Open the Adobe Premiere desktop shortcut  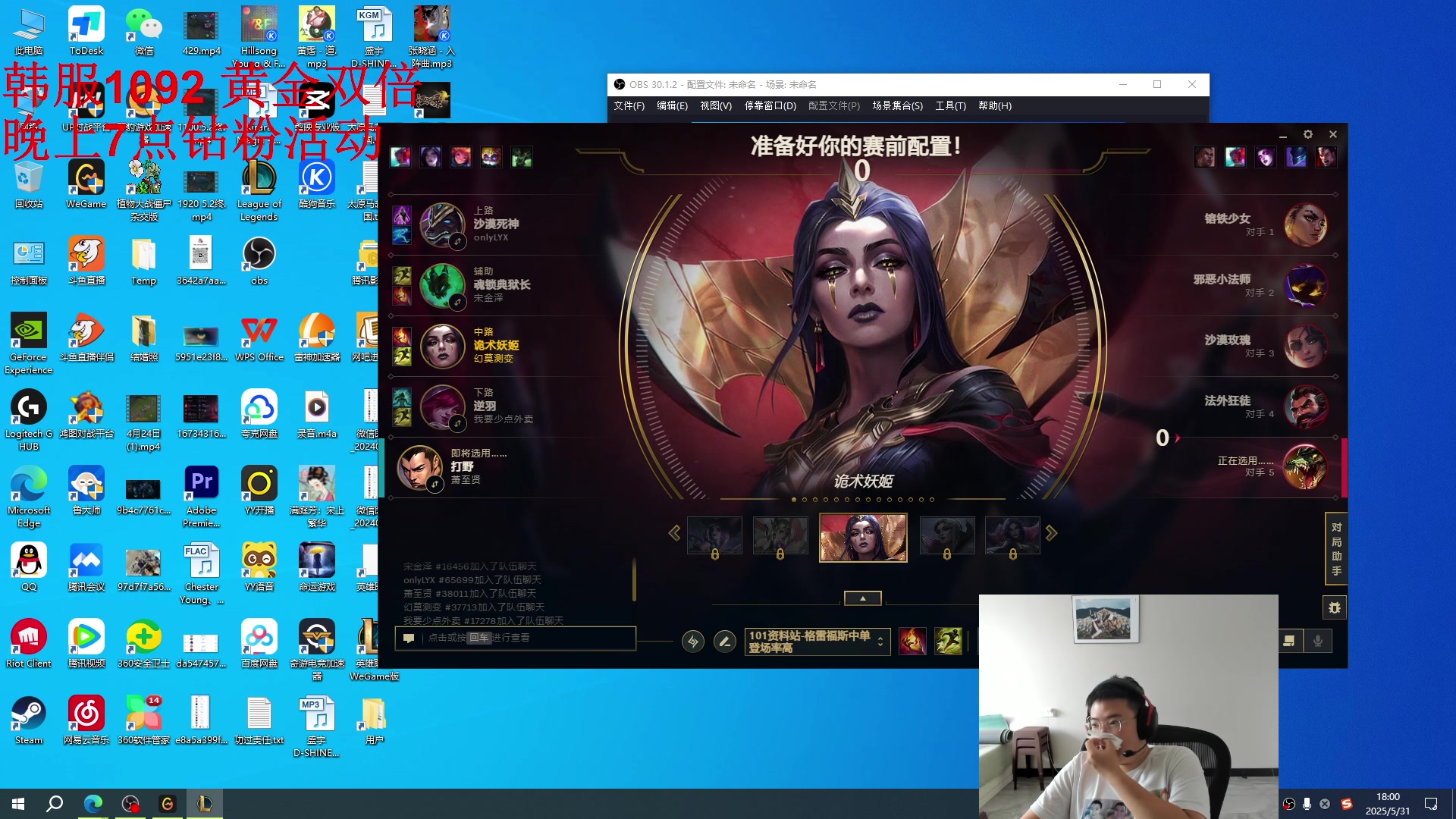click(x=202, y=497)
